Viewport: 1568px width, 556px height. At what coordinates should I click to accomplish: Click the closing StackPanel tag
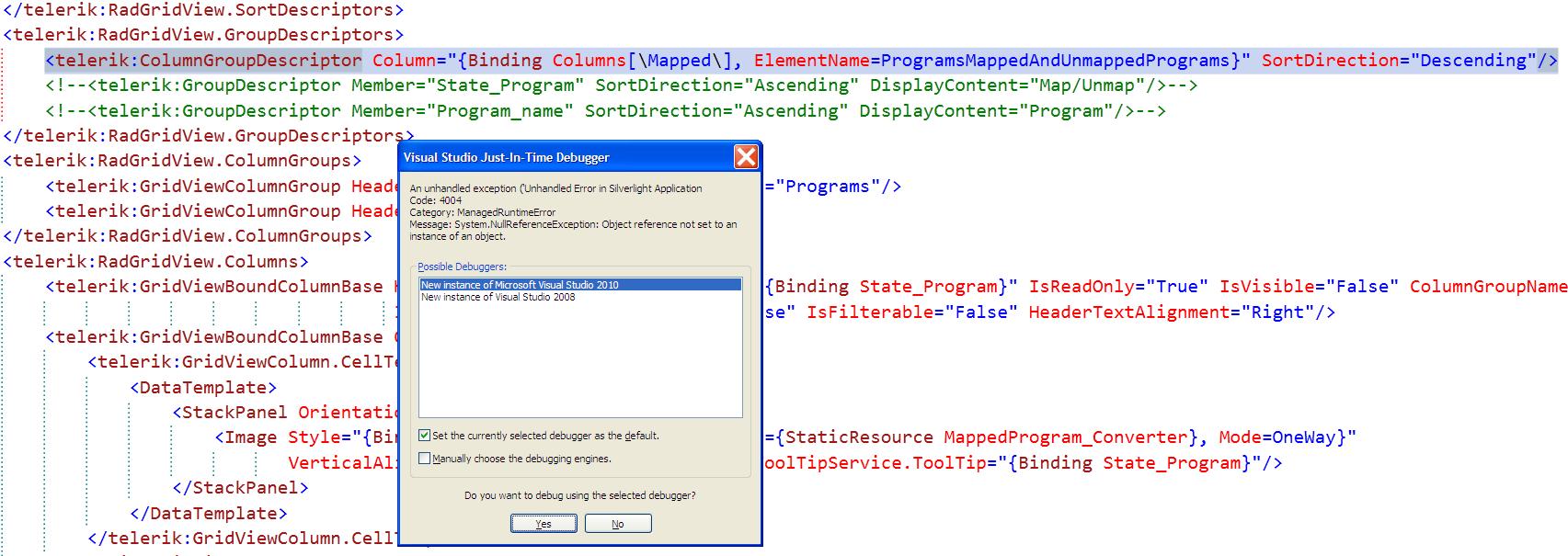tap(241, 488)
